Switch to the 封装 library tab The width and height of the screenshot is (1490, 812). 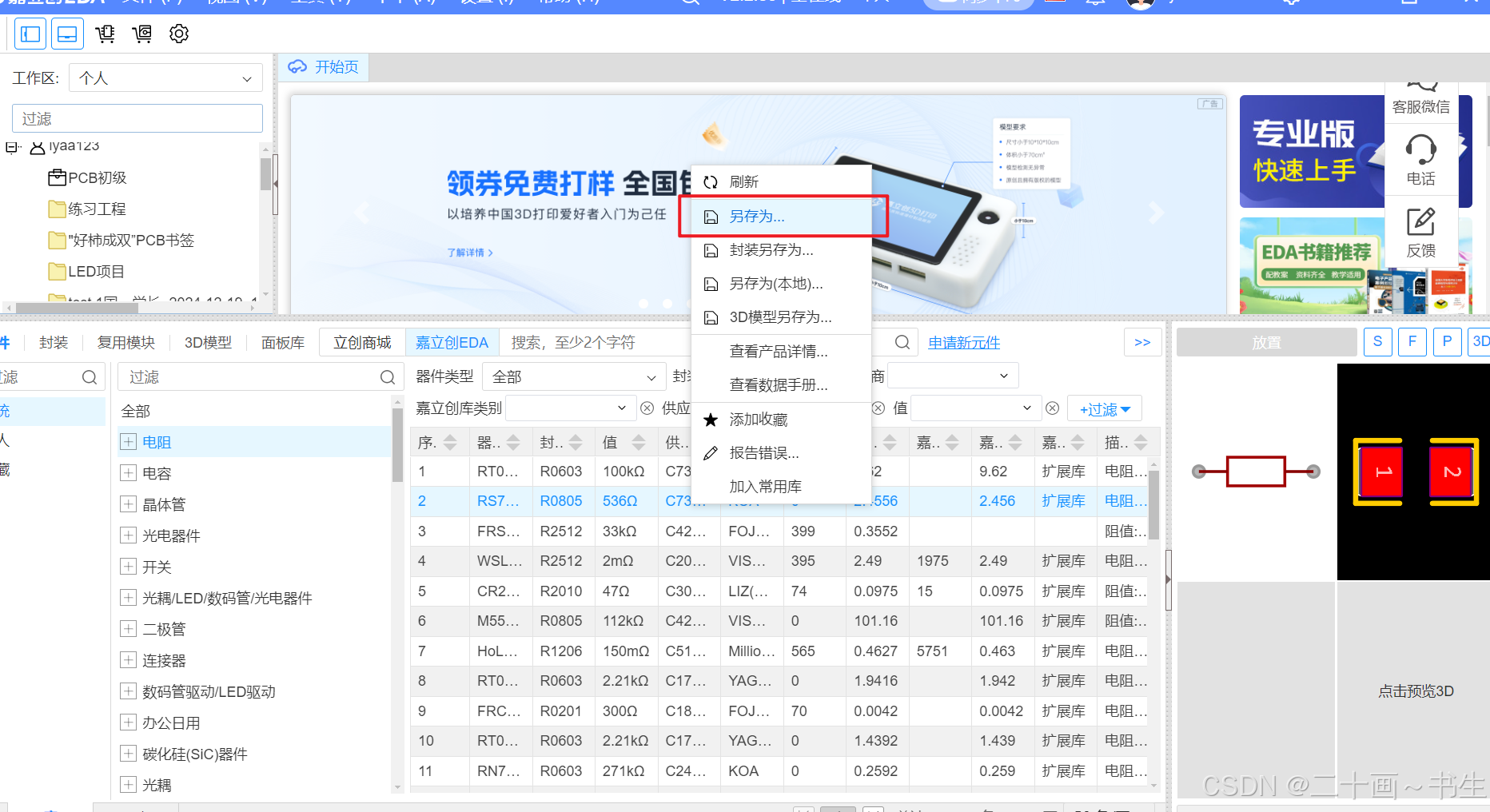(x=54, y=342)
